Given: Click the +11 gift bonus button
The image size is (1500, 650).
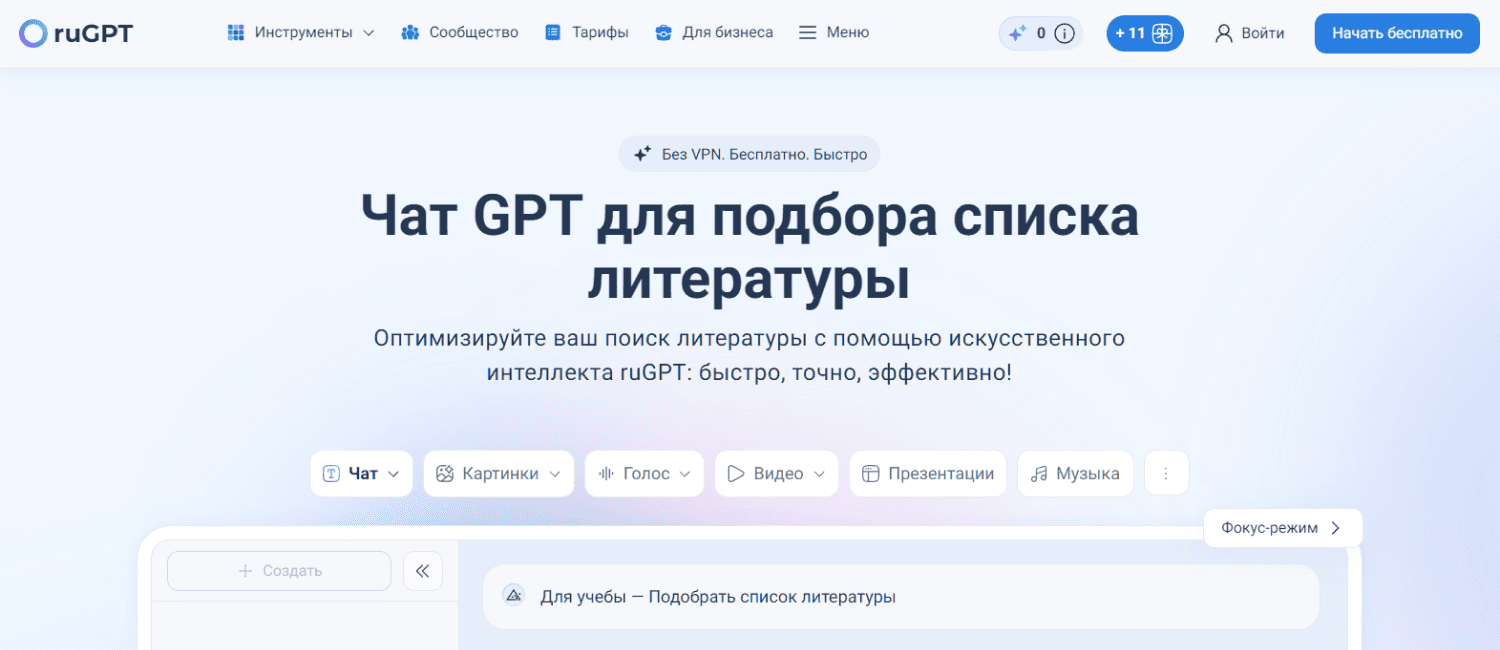Looking at the screenshot, I should point(1145,33).
